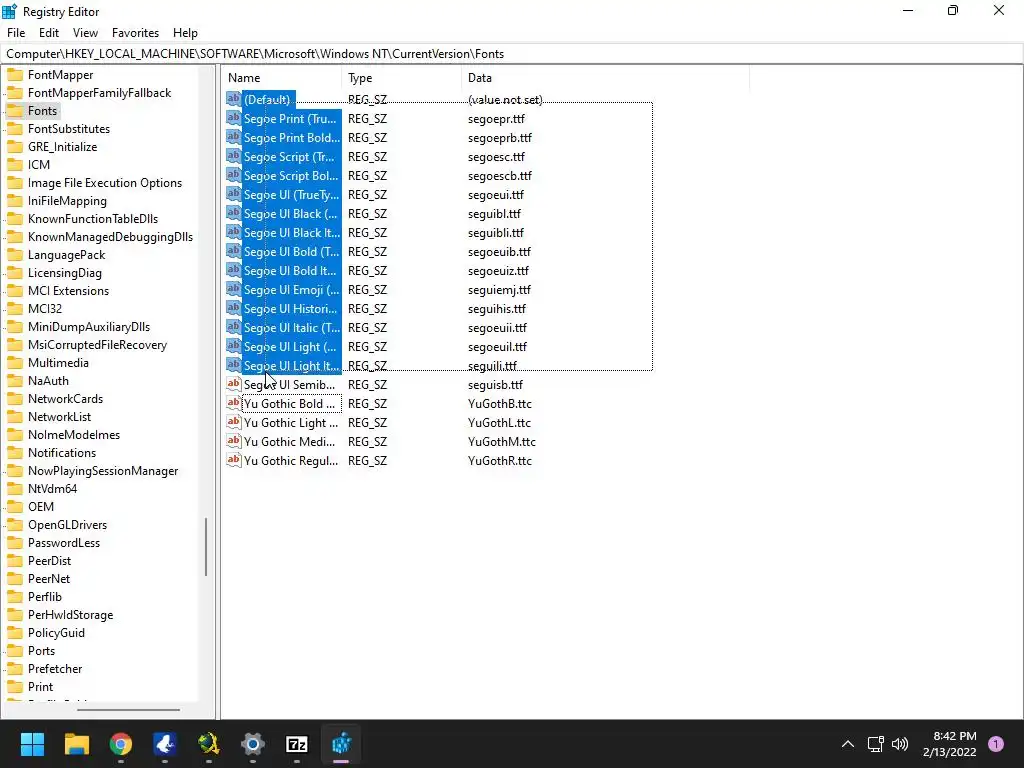Select the FontMapperFamilyFallback key
The width and height of the screenshot is (1024, 768).
point(99,93)
